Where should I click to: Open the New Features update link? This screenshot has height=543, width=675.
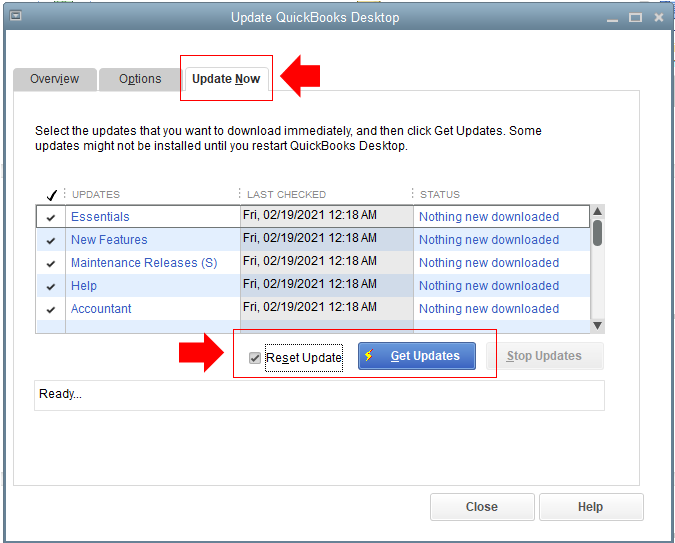109,239
